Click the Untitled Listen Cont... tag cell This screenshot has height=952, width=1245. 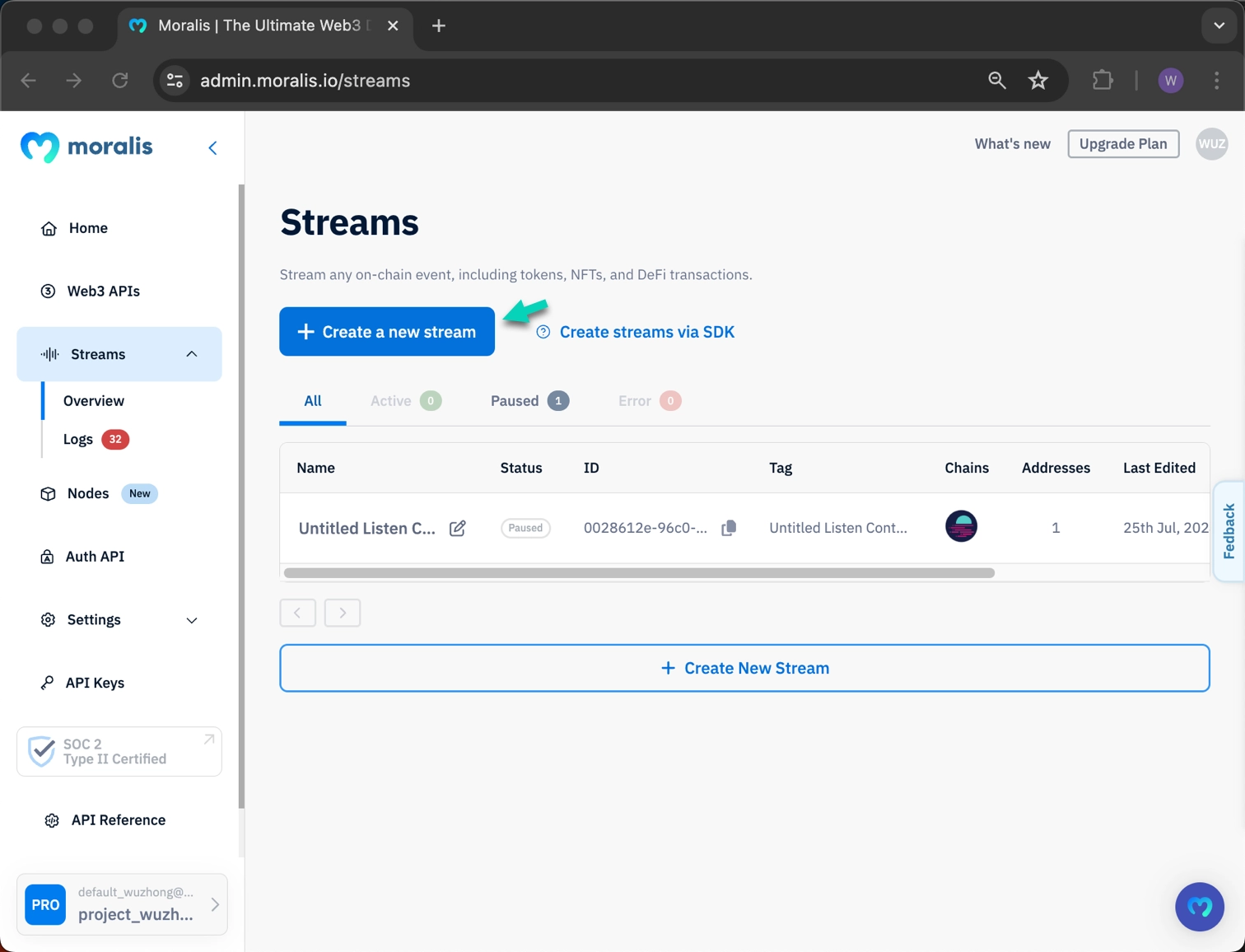(x=838, y=528)
